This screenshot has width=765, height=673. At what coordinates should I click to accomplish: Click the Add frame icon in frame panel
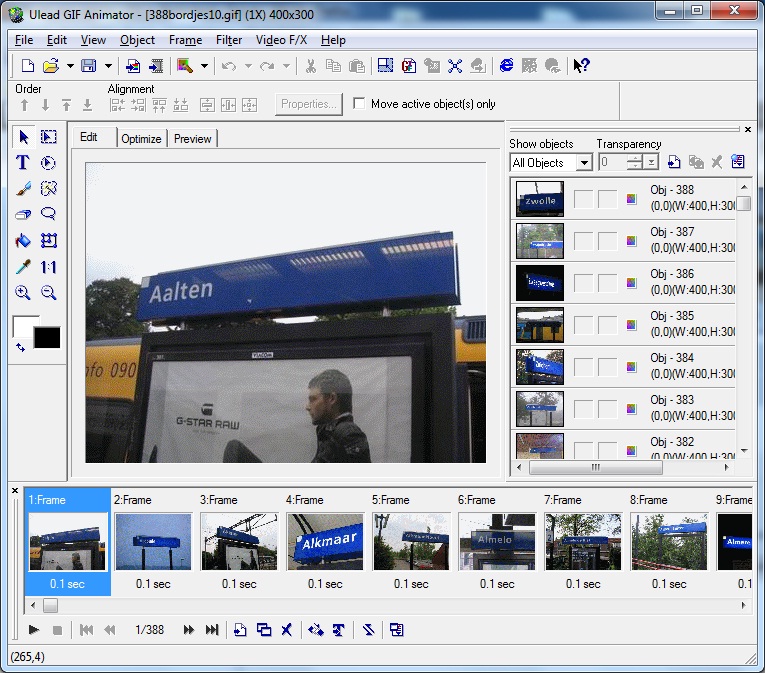coord(240,630)
